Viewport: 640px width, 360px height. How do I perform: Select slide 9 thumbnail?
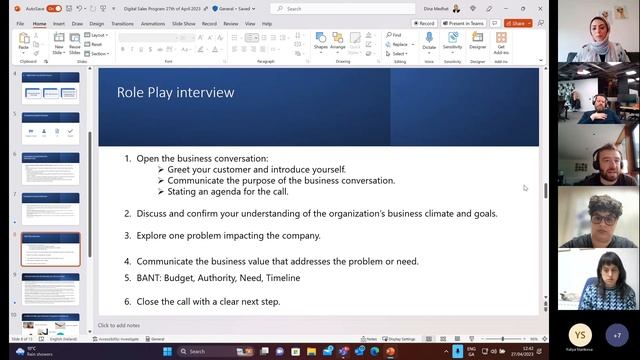pos(51,289)
